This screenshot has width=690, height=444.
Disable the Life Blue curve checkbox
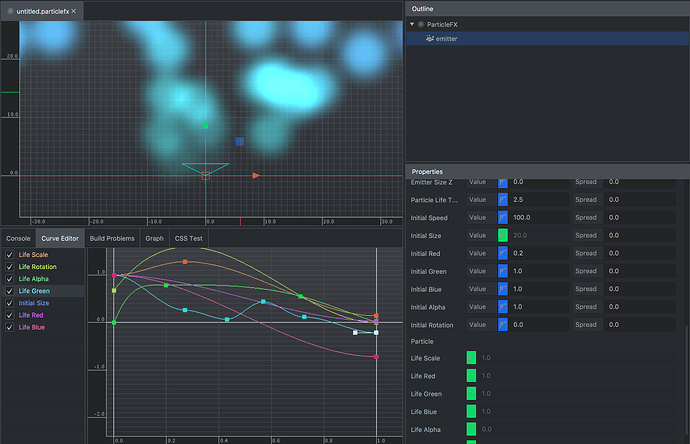(10, 327)
